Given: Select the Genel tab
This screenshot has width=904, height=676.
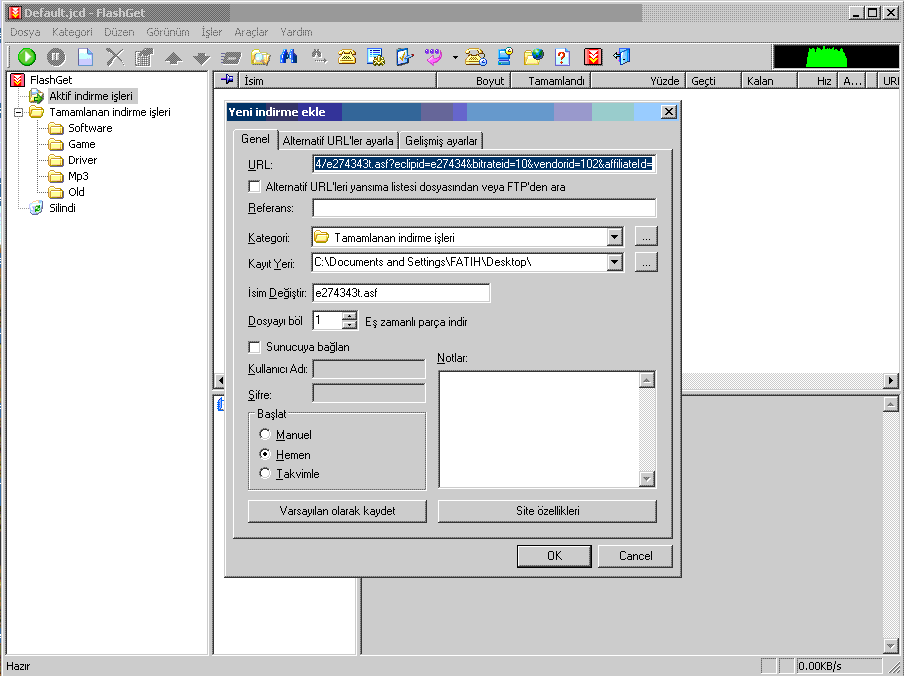Looking at the screenshot, I should point(255,139).
